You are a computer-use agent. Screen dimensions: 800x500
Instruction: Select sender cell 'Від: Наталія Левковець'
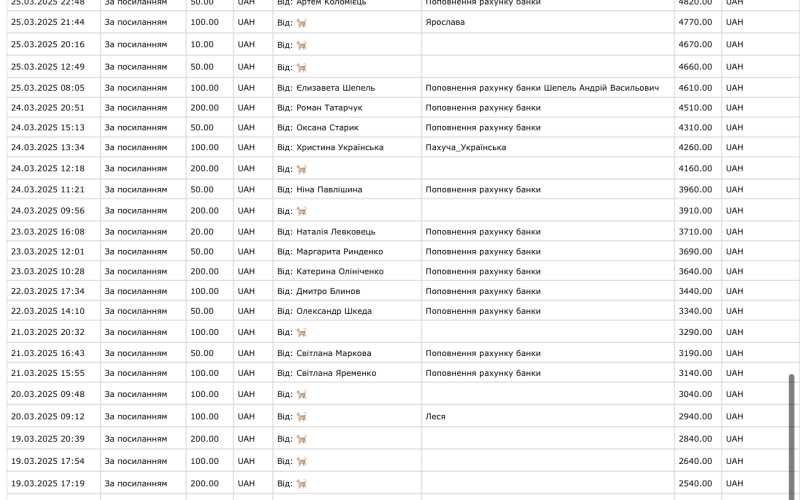(x=347, y=232)
